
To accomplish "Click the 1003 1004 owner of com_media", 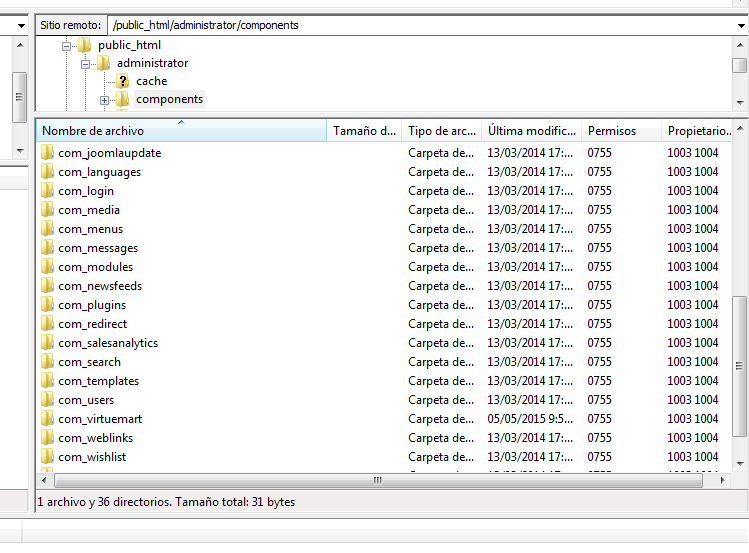I will (x=693, y=210).
